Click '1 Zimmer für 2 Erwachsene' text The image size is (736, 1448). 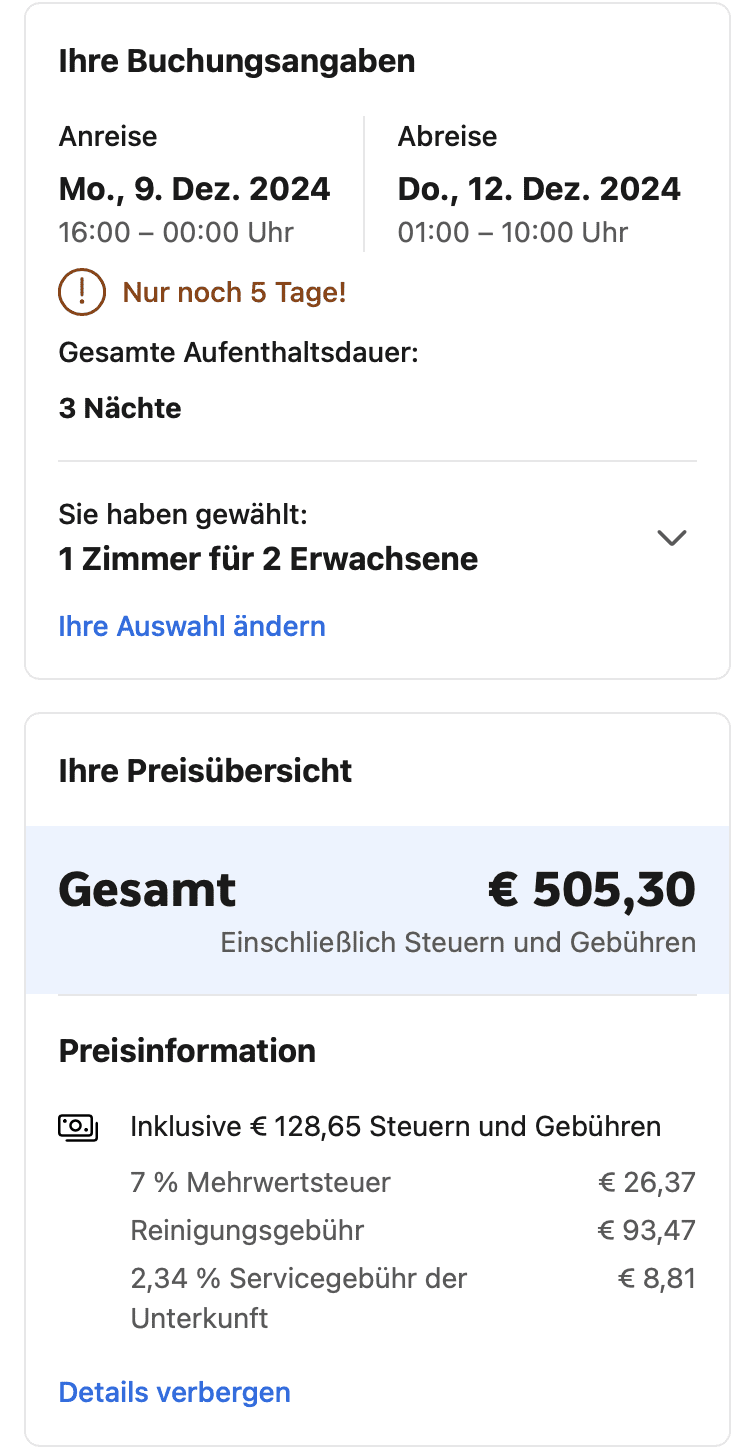[268, 559]
